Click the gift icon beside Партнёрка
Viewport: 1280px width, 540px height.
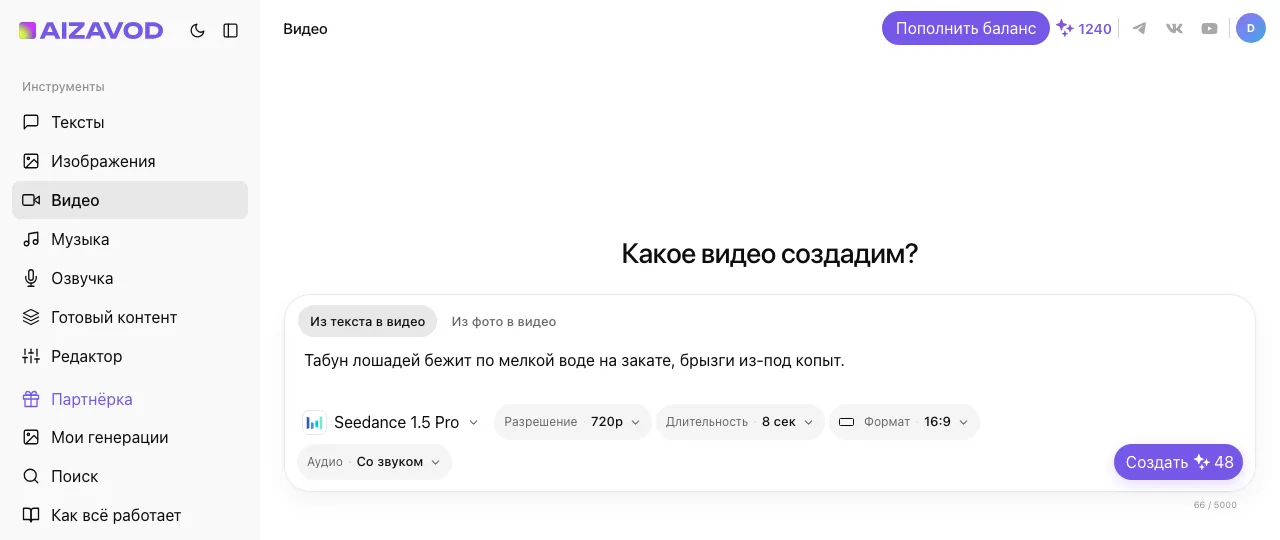click(31, 399)
